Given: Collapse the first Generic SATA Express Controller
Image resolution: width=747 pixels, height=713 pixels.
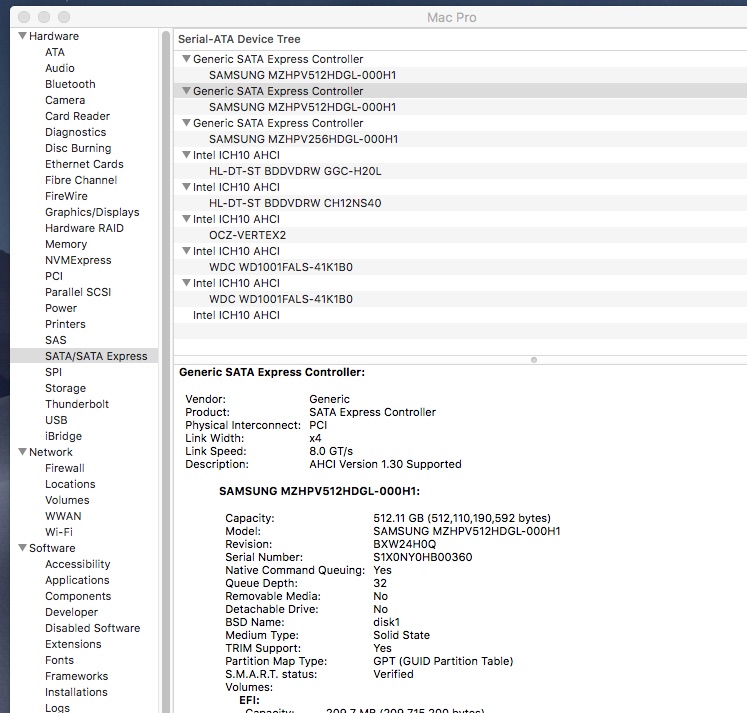Looking at the screenshot, I should coord(187,59).
